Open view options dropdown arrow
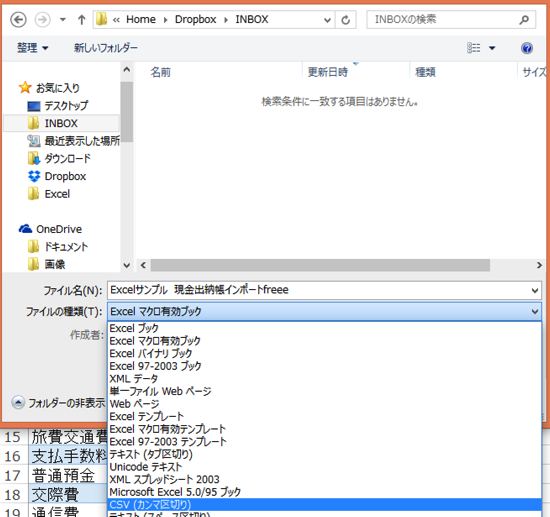This screenshot has height=517, width=550. [x=492, y=48]
